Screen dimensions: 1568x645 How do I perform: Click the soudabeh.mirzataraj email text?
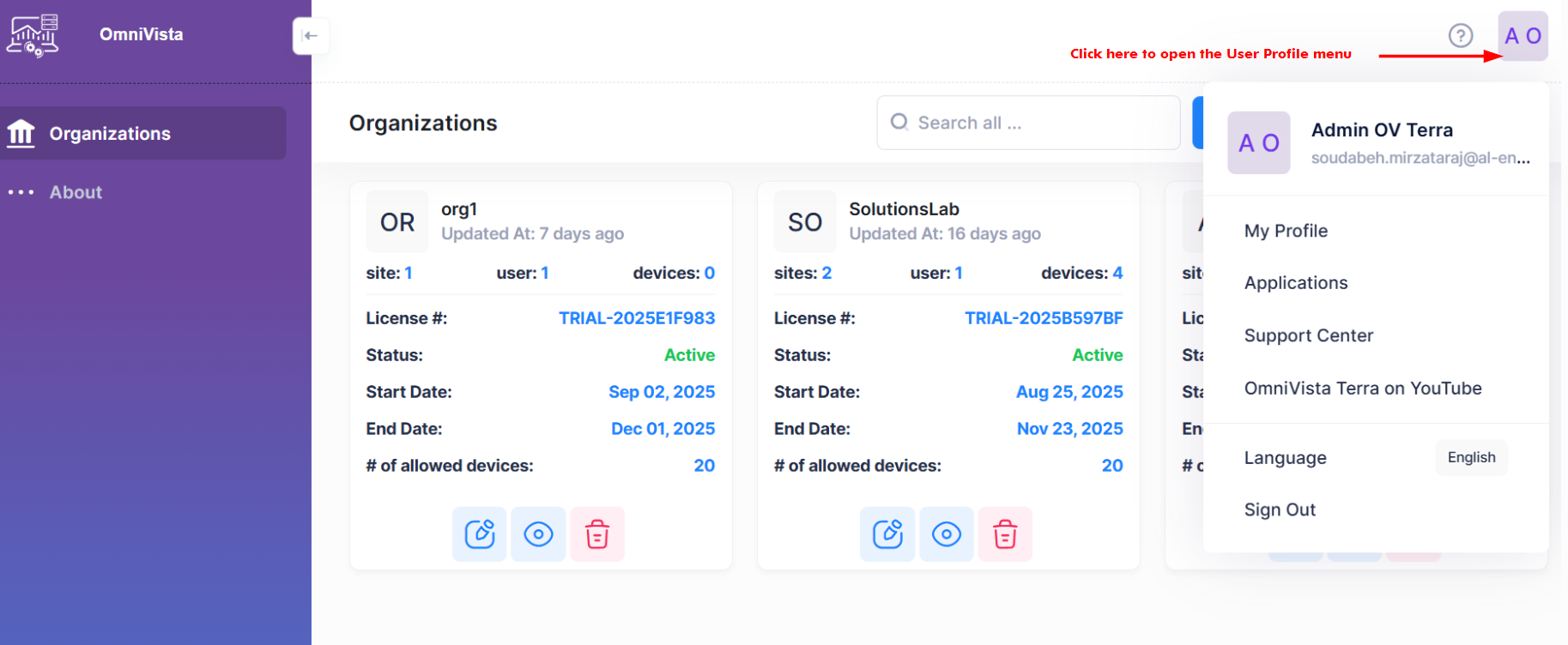[1420, 158]
